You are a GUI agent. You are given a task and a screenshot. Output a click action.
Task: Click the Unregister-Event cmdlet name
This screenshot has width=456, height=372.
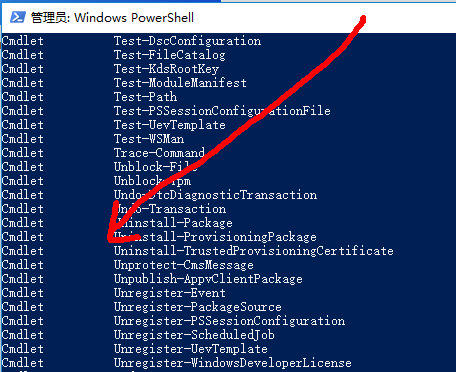[170, 293]
